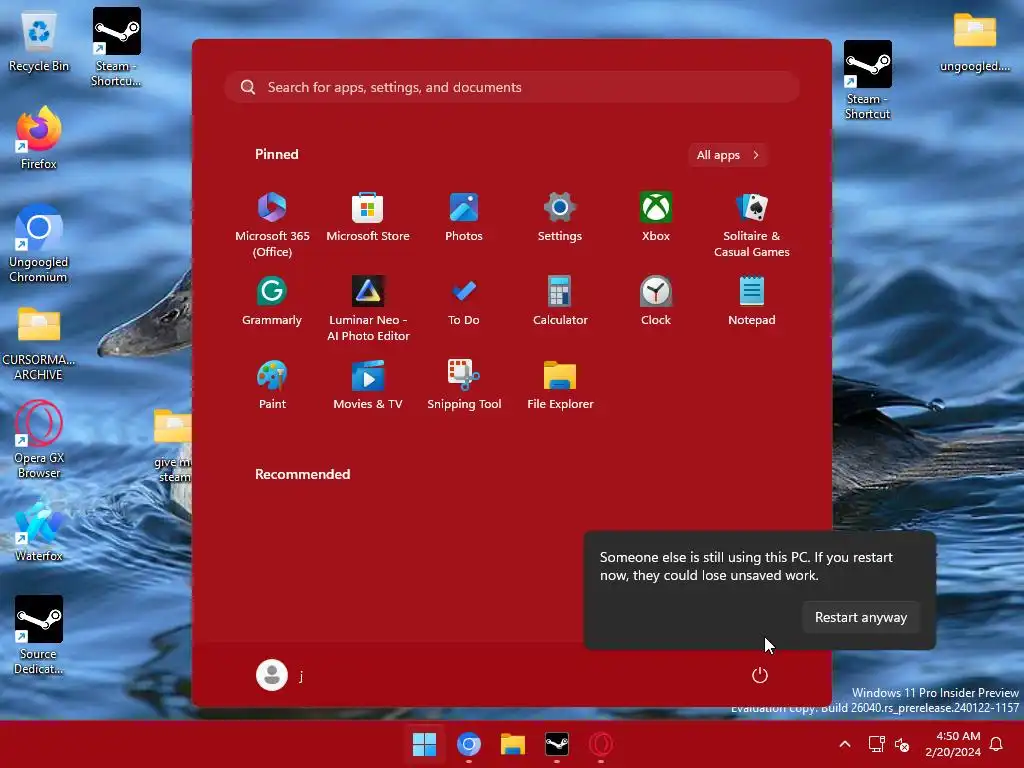Open Notepad from pinned apps
1024x768 pixels.
[752, 301]
